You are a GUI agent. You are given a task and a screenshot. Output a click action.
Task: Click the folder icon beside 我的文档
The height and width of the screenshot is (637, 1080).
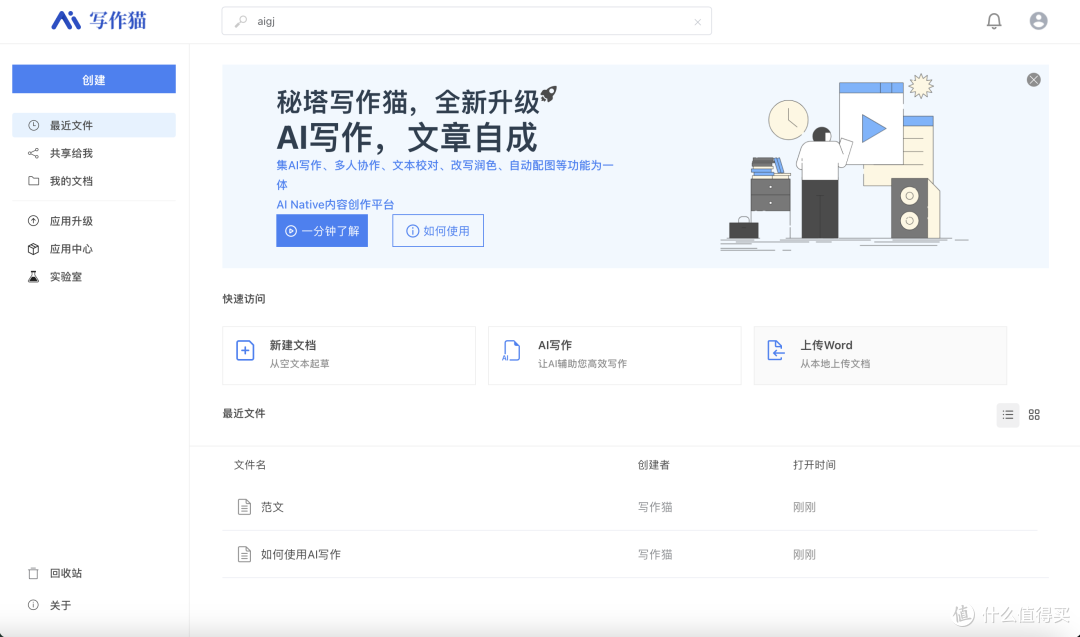point(33,181)
